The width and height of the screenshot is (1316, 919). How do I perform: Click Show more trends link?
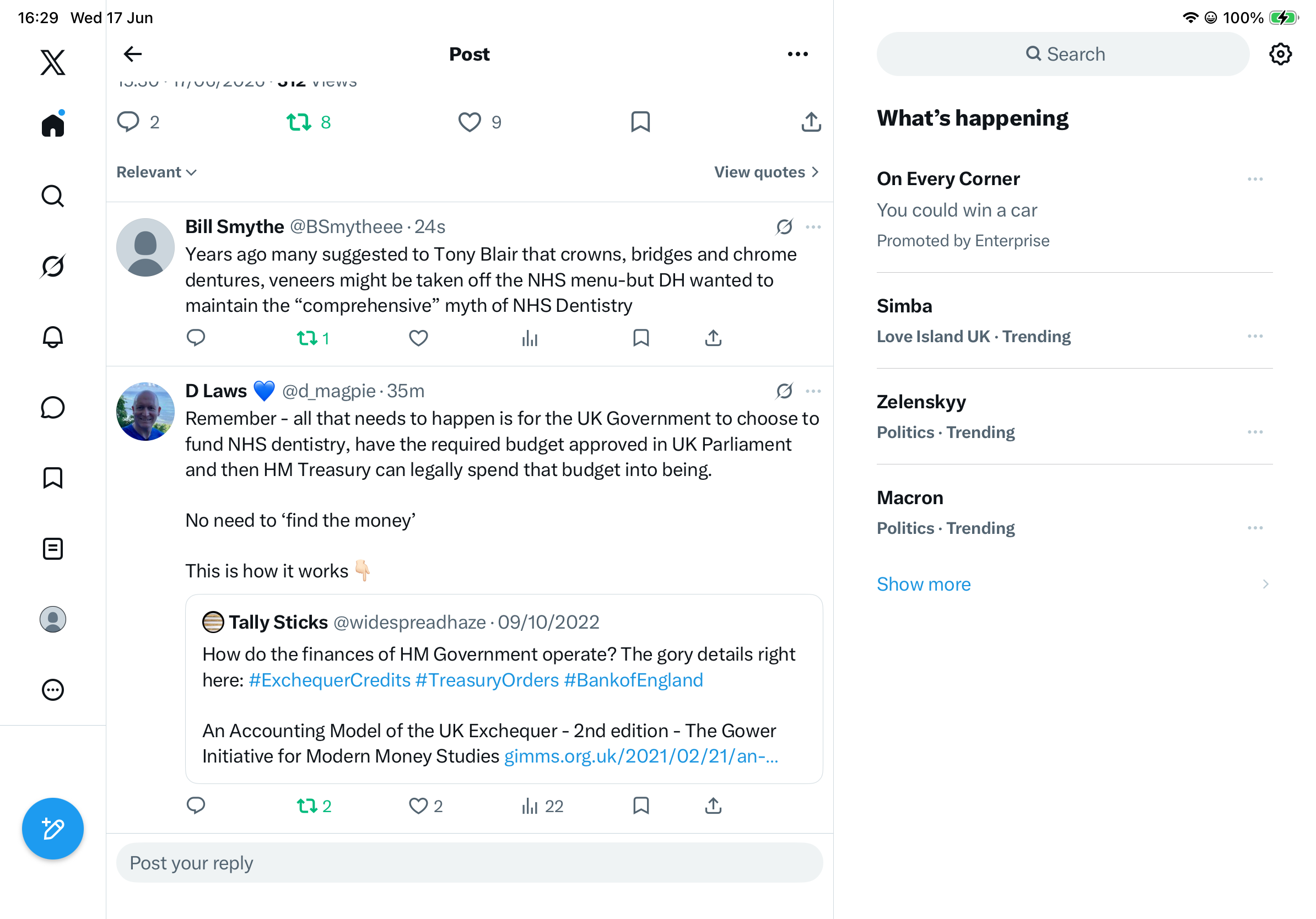tap(924, 584)
